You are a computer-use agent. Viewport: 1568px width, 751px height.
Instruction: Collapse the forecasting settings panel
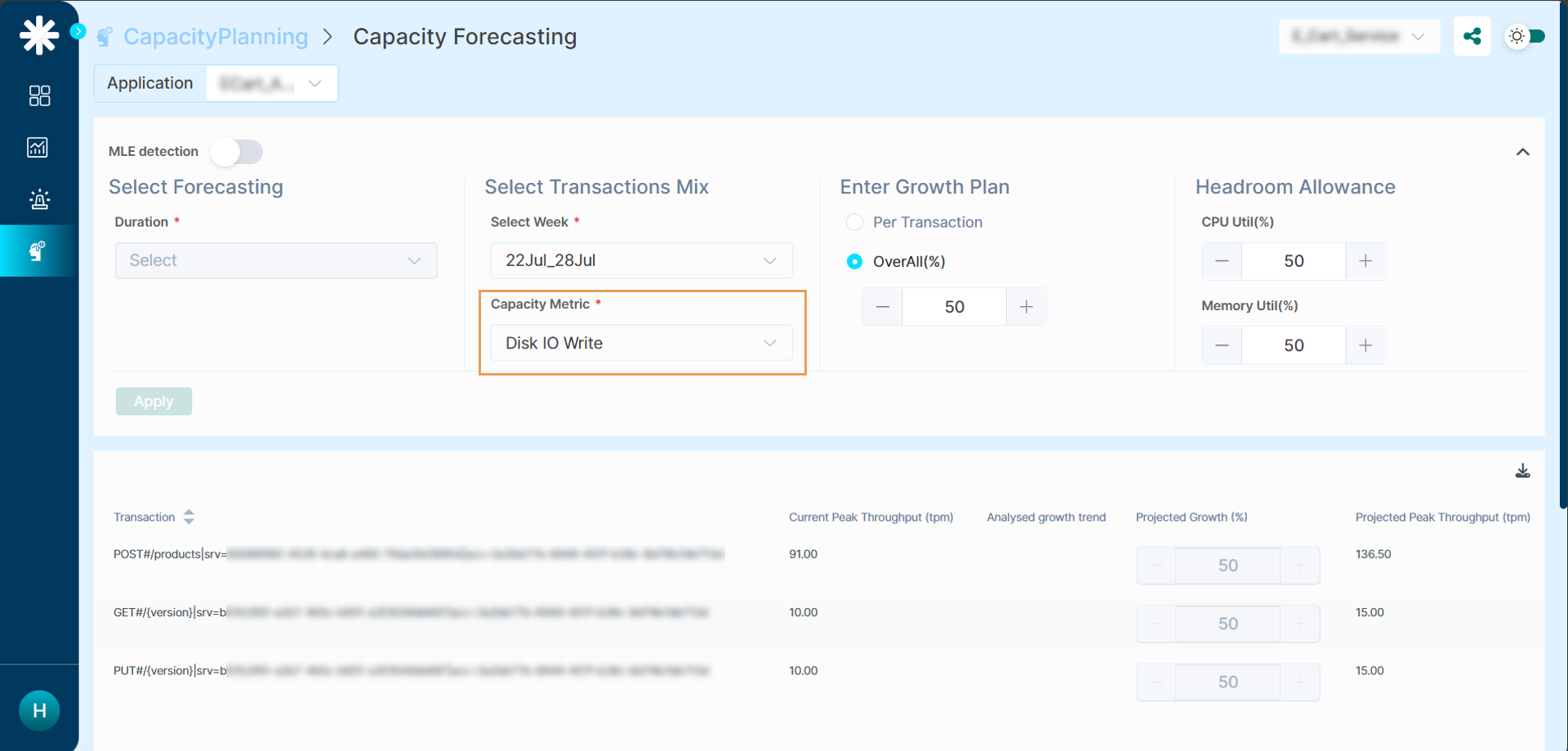[1522, 152]
